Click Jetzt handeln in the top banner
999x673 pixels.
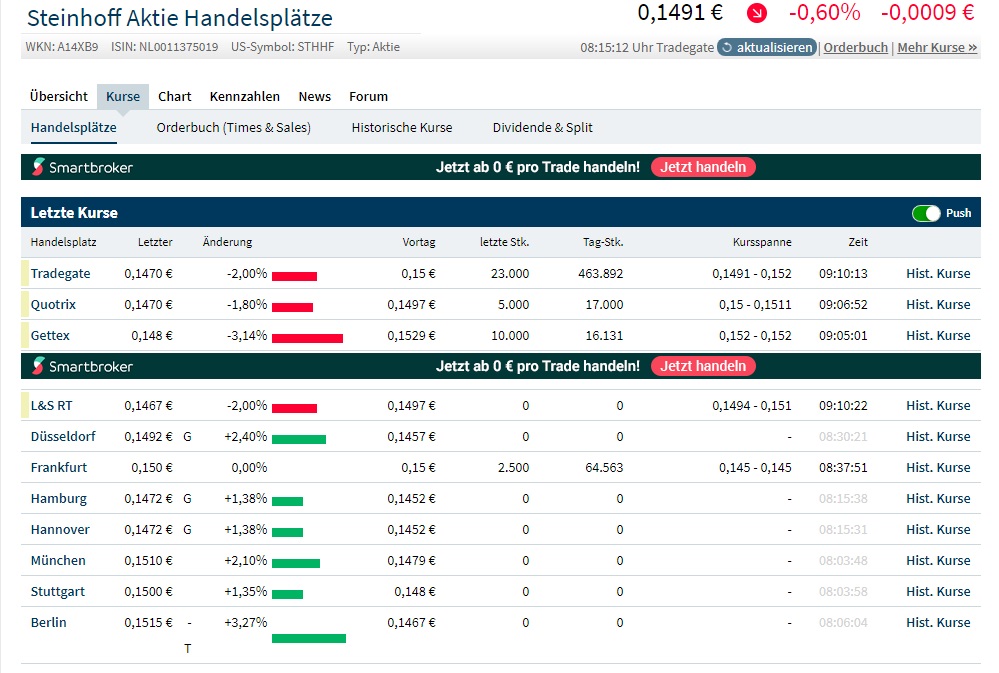[x=703, y=167]
